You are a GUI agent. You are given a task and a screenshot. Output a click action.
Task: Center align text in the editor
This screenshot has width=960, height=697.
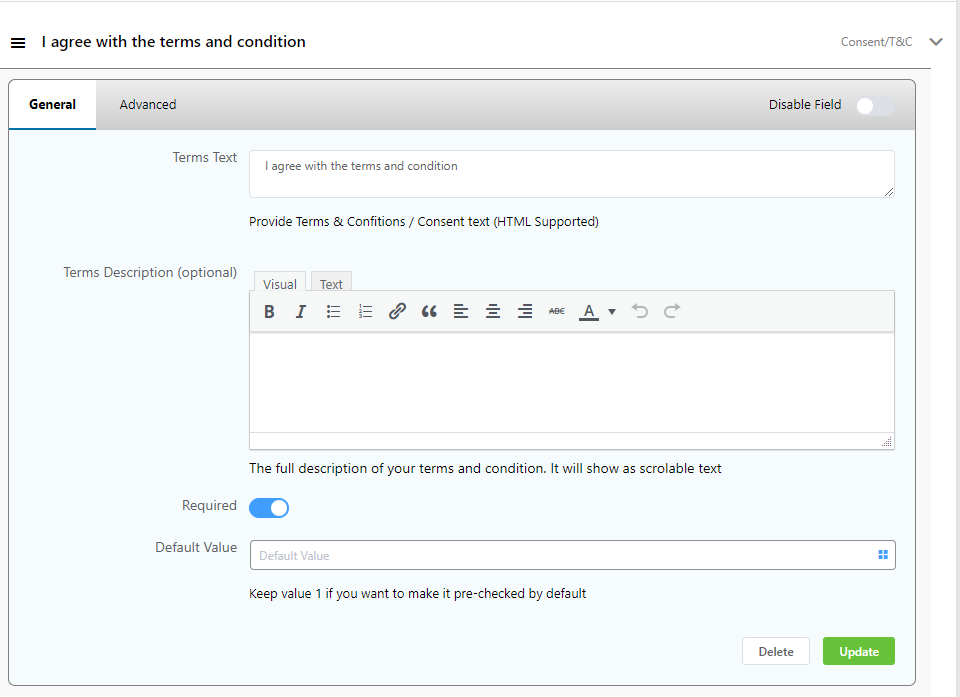(493, 312)
